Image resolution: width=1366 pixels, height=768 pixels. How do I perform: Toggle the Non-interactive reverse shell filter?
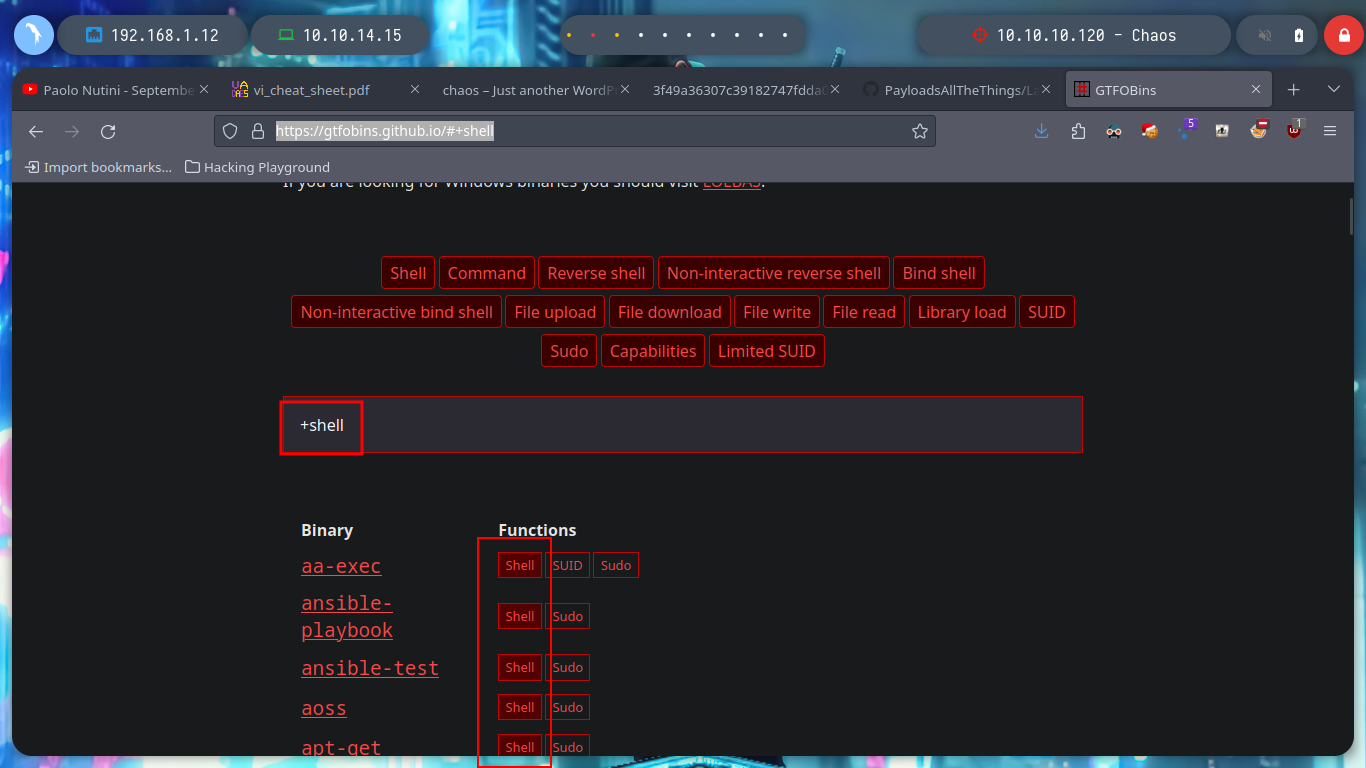pos(774,273)
